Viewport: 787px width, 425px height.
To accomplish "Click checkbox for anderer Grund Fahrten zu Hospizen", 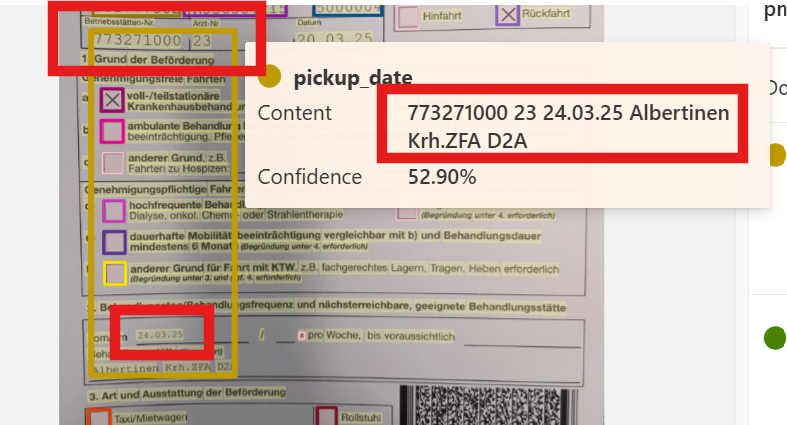I will (x=113, y=163).
